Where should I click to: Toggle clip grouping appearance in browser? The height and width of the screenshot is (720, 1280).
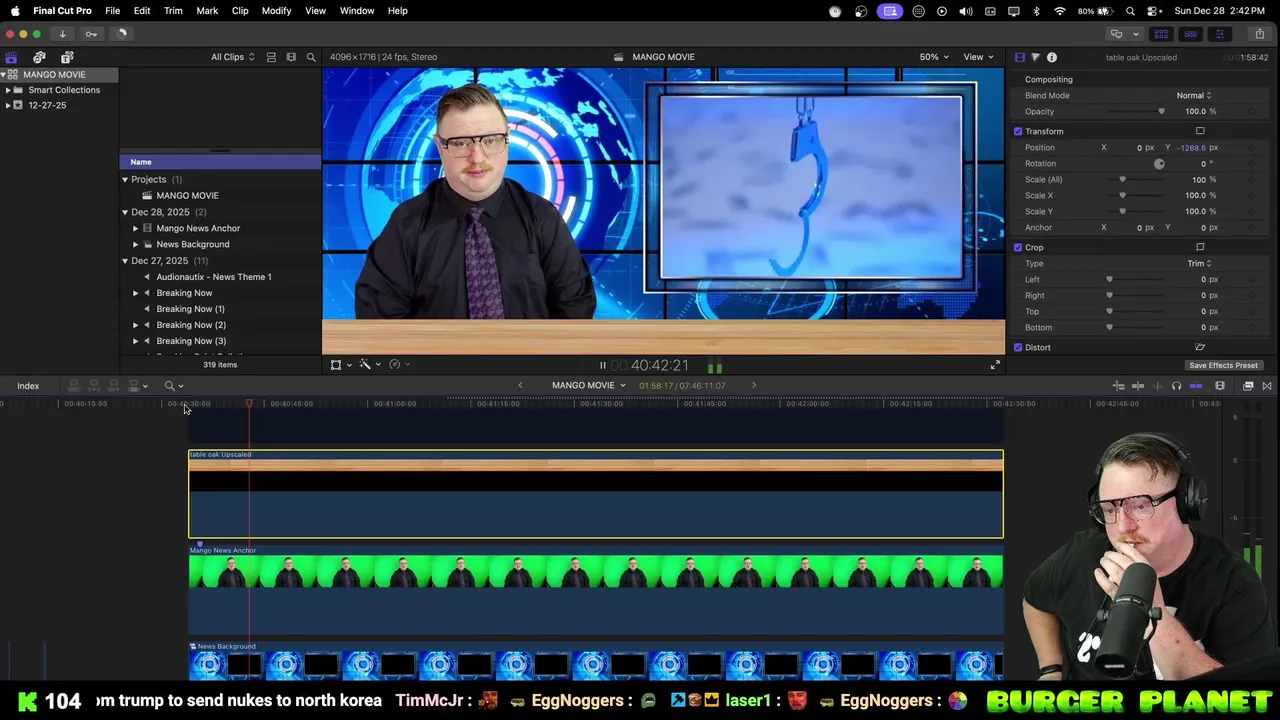click(x=271, y=57)
